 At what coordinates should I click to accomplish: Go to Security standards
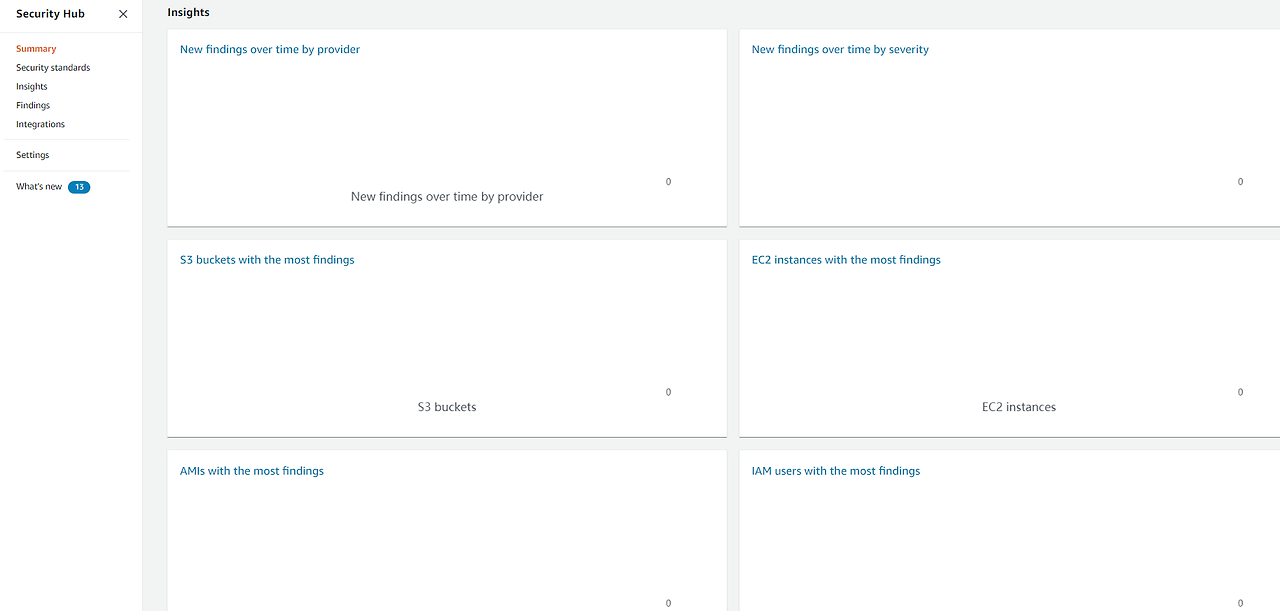tap(53, 68)
